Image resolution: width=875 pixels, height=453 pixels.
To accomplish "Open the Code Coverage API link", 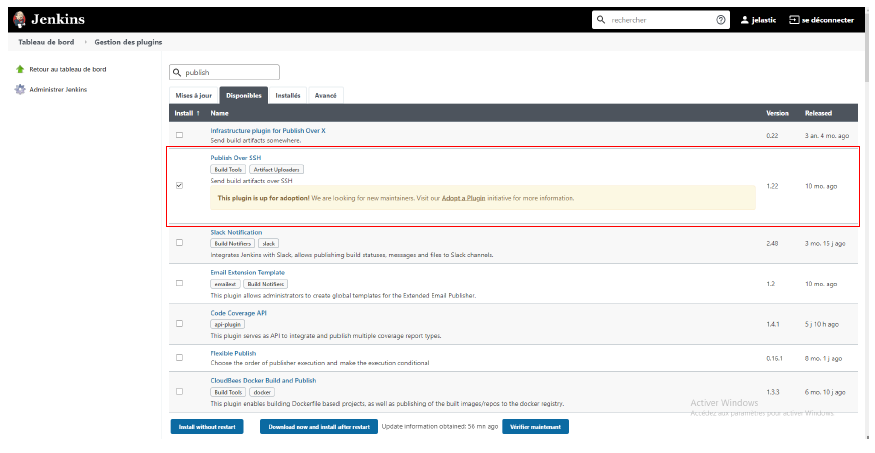I will point(238,313).
